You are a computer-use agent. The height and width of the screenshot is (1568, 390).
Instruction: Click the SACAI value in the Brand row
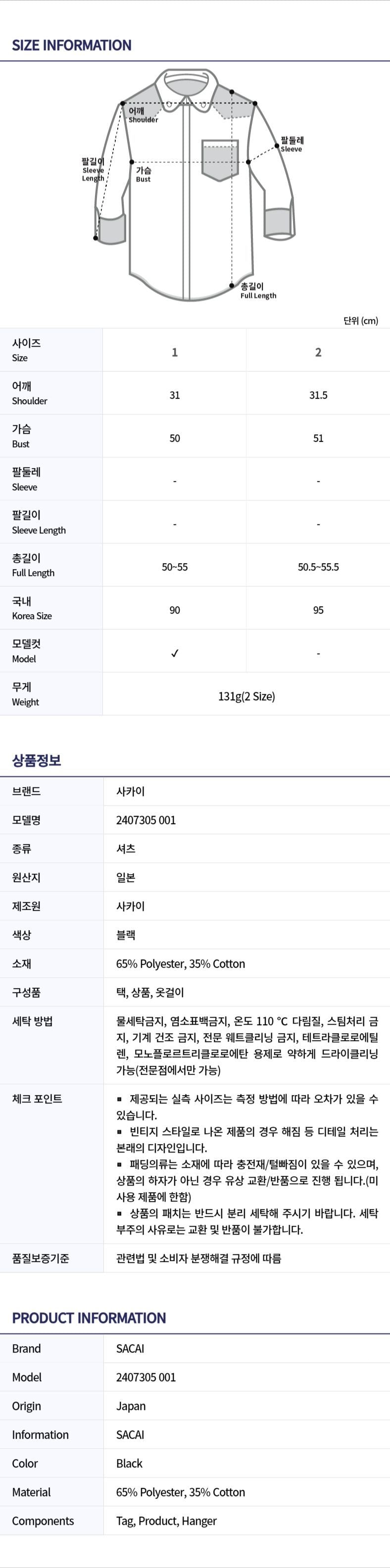[130, 1348]
